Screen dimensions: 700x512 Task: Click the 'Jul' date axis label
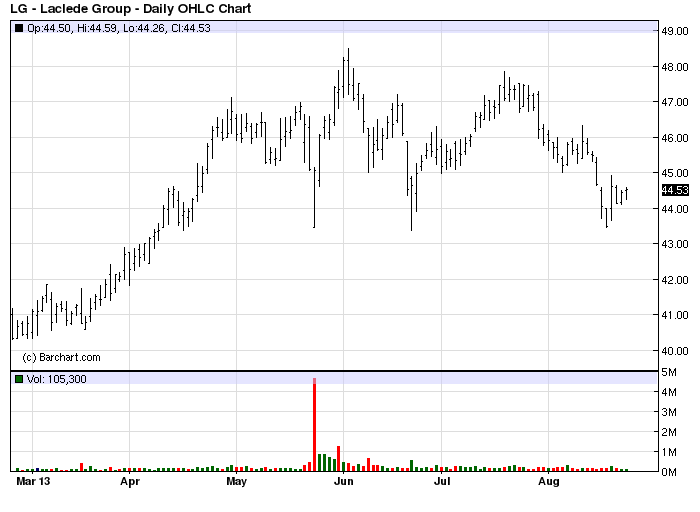[x=442, y=482]
